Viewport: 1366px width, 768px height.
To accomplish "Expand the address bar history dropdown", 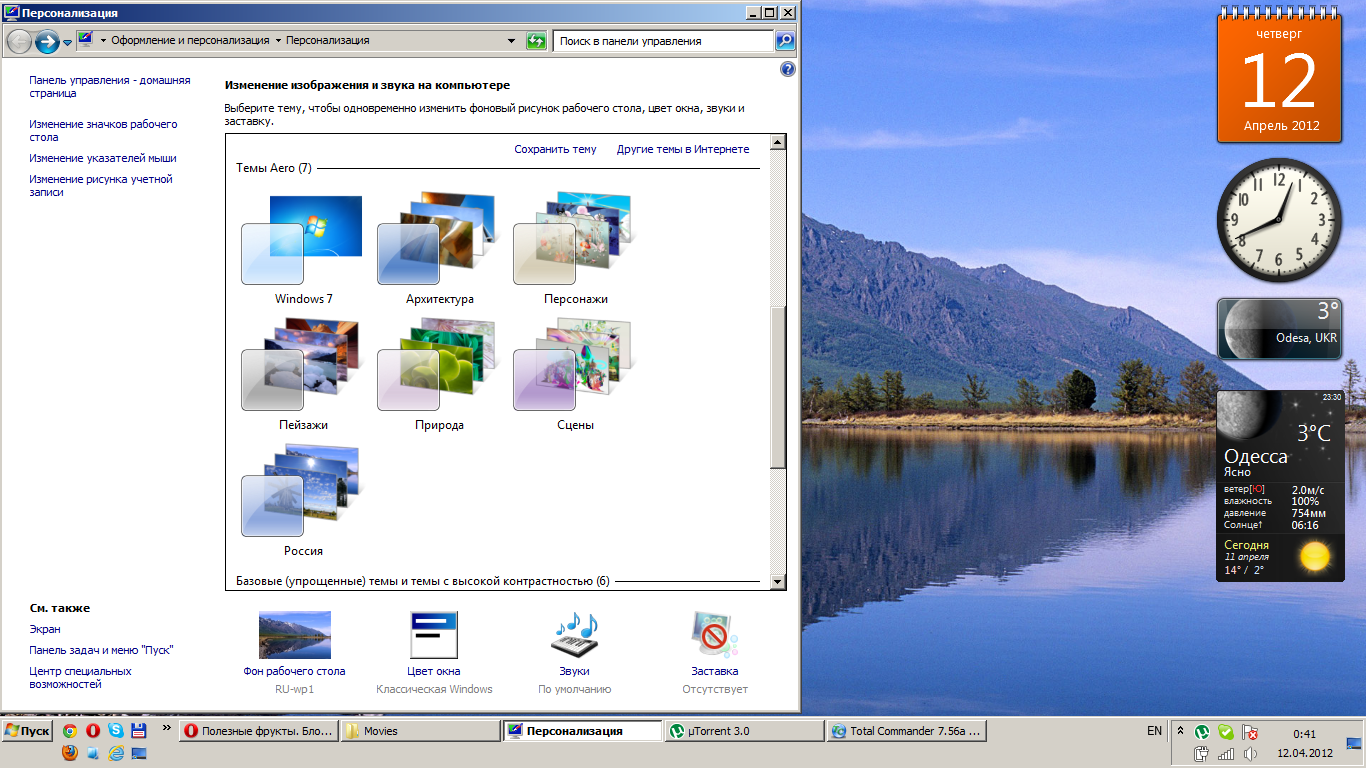I will pos(512,41).
